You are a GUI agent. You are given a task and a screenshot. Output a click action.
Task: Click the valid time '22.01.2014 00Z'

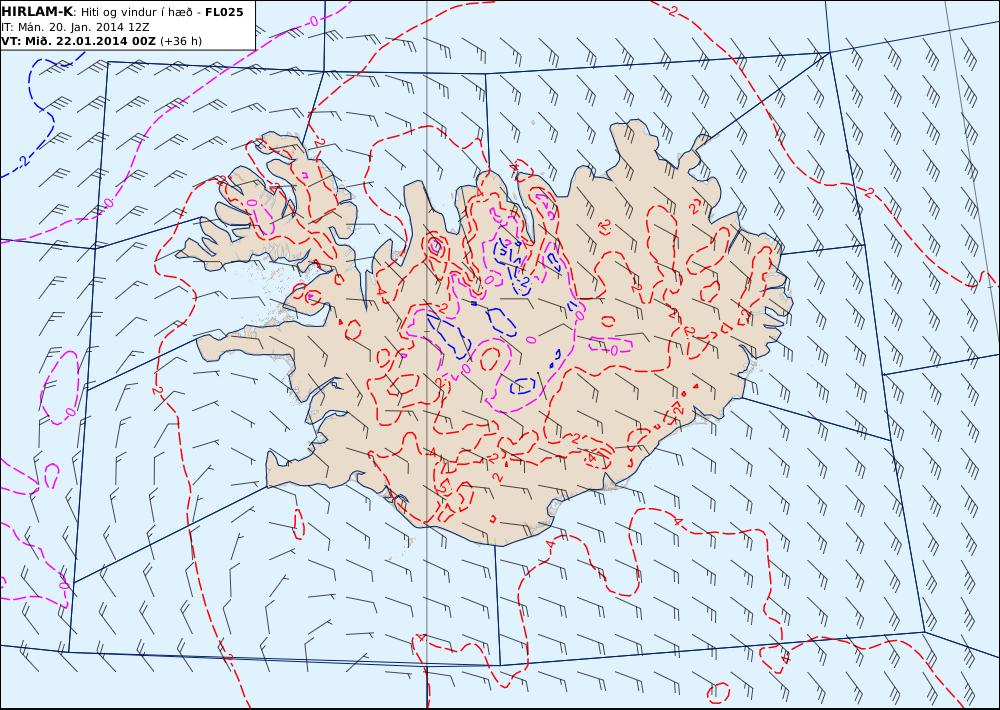click(107, 41)
